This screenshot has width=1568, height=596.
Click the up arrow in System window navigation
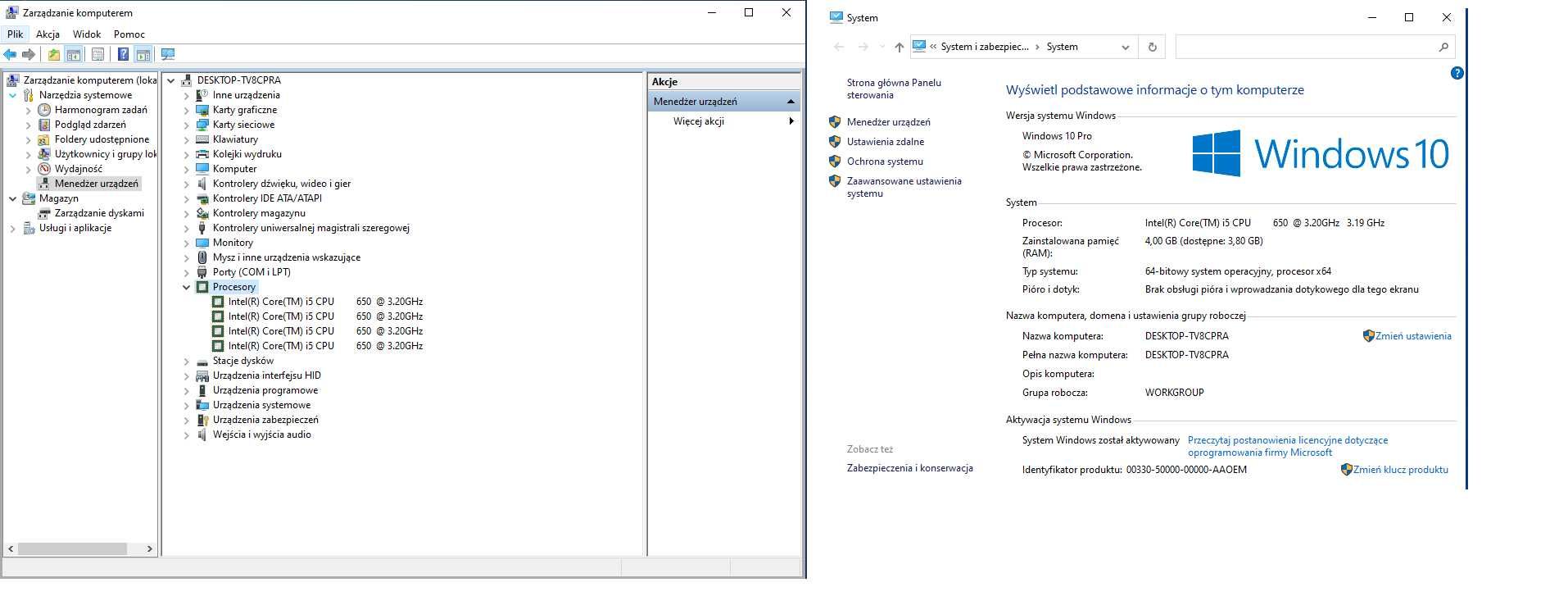click(x=900, y=47)
